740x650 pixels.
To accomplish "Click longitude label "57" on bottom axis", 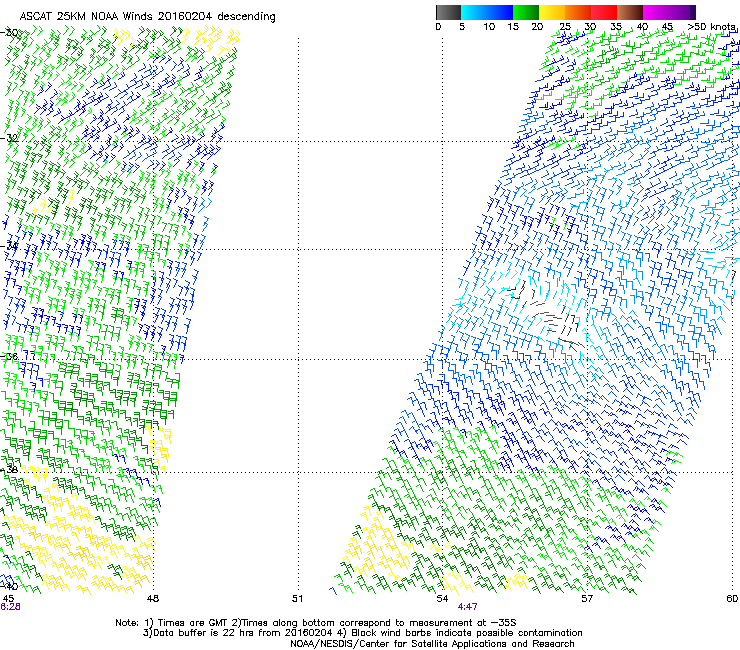I will [x=587, y=599].
